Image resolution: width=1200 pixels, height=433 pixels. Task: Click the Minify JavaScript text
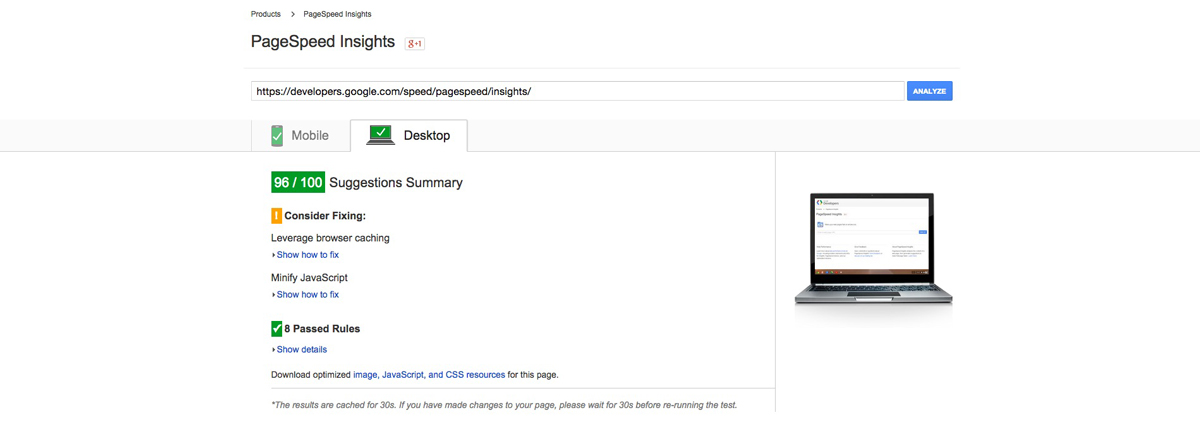coord(309,278)
